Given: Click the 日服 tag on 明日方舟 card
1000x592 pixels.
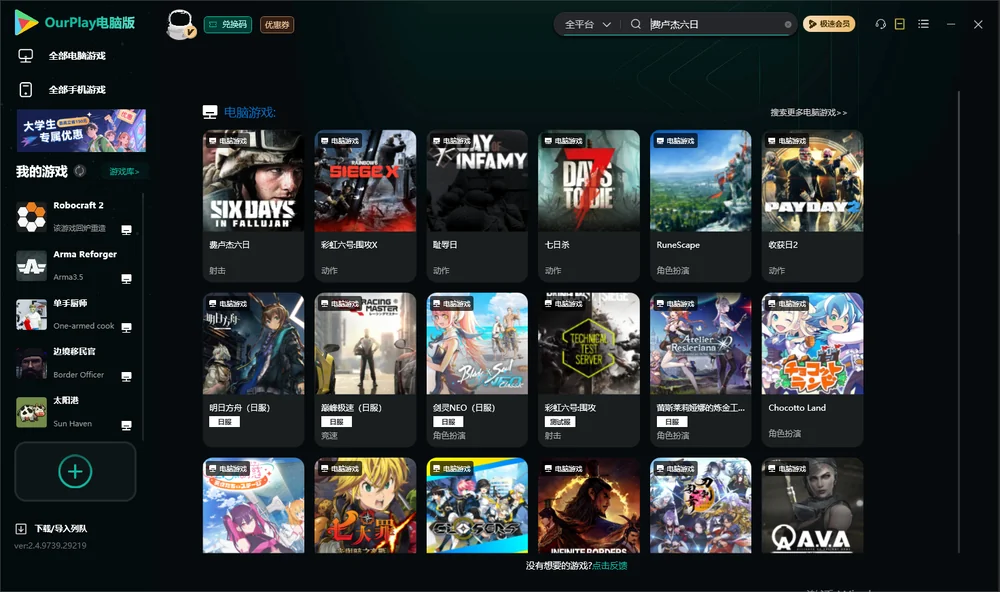Looking at the screenshot, I should (x=224, y=422).
